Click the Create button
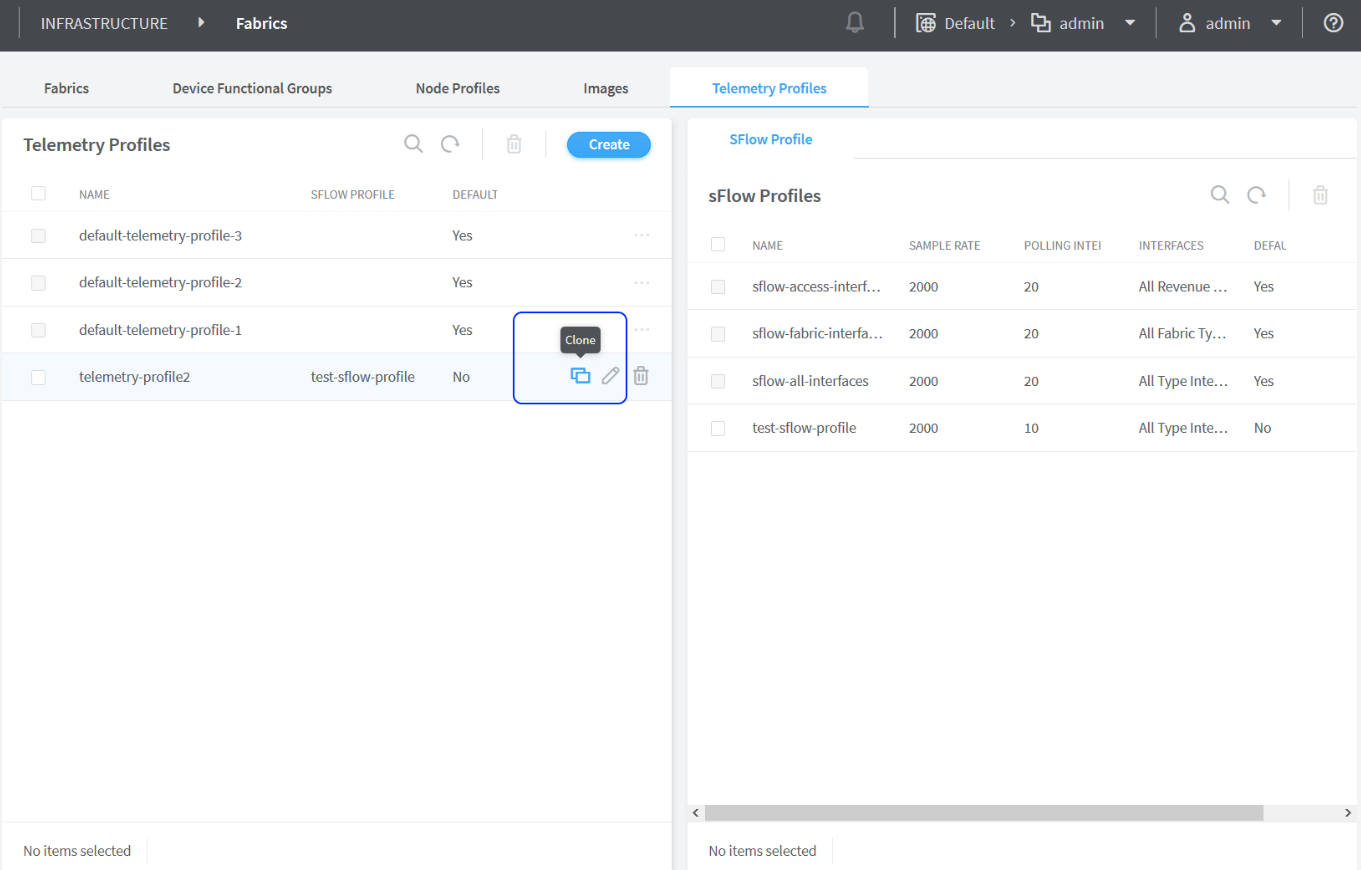Screen dimensions: 1361x870 [608, 144]
